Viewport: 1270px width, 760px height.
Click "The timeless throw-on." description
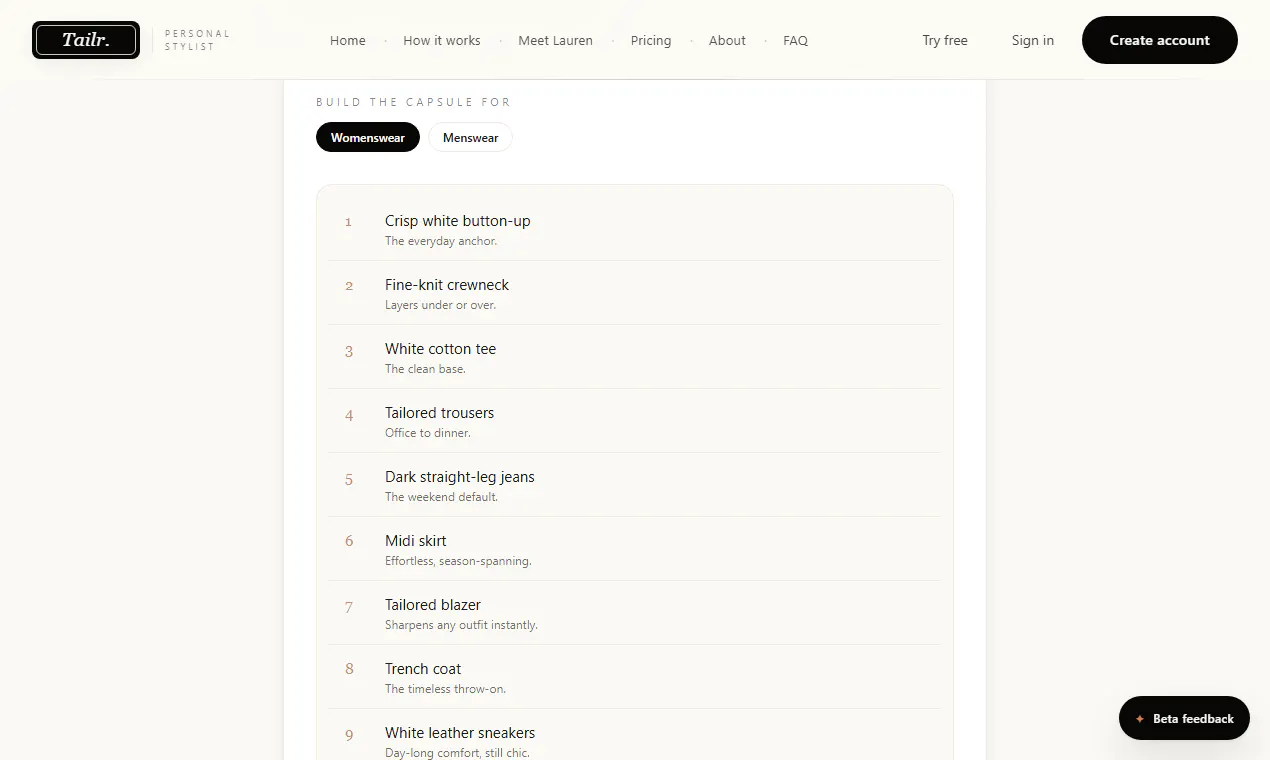tap(445, 689)
